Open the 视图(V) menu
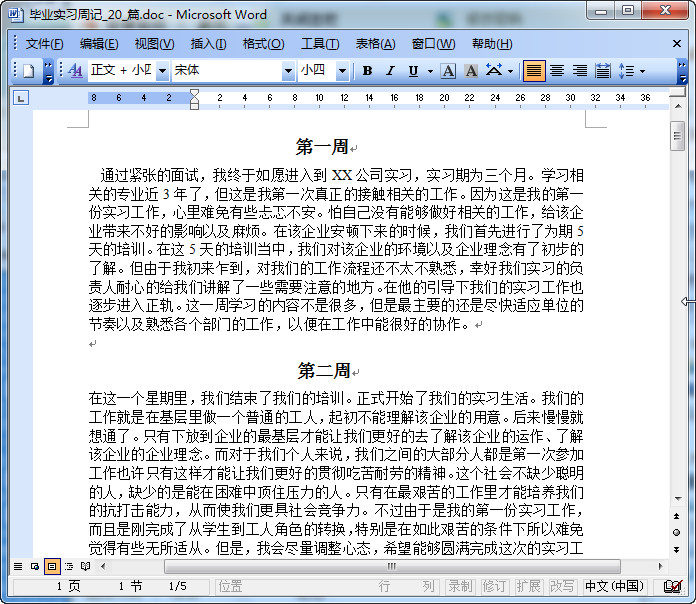 154,44
